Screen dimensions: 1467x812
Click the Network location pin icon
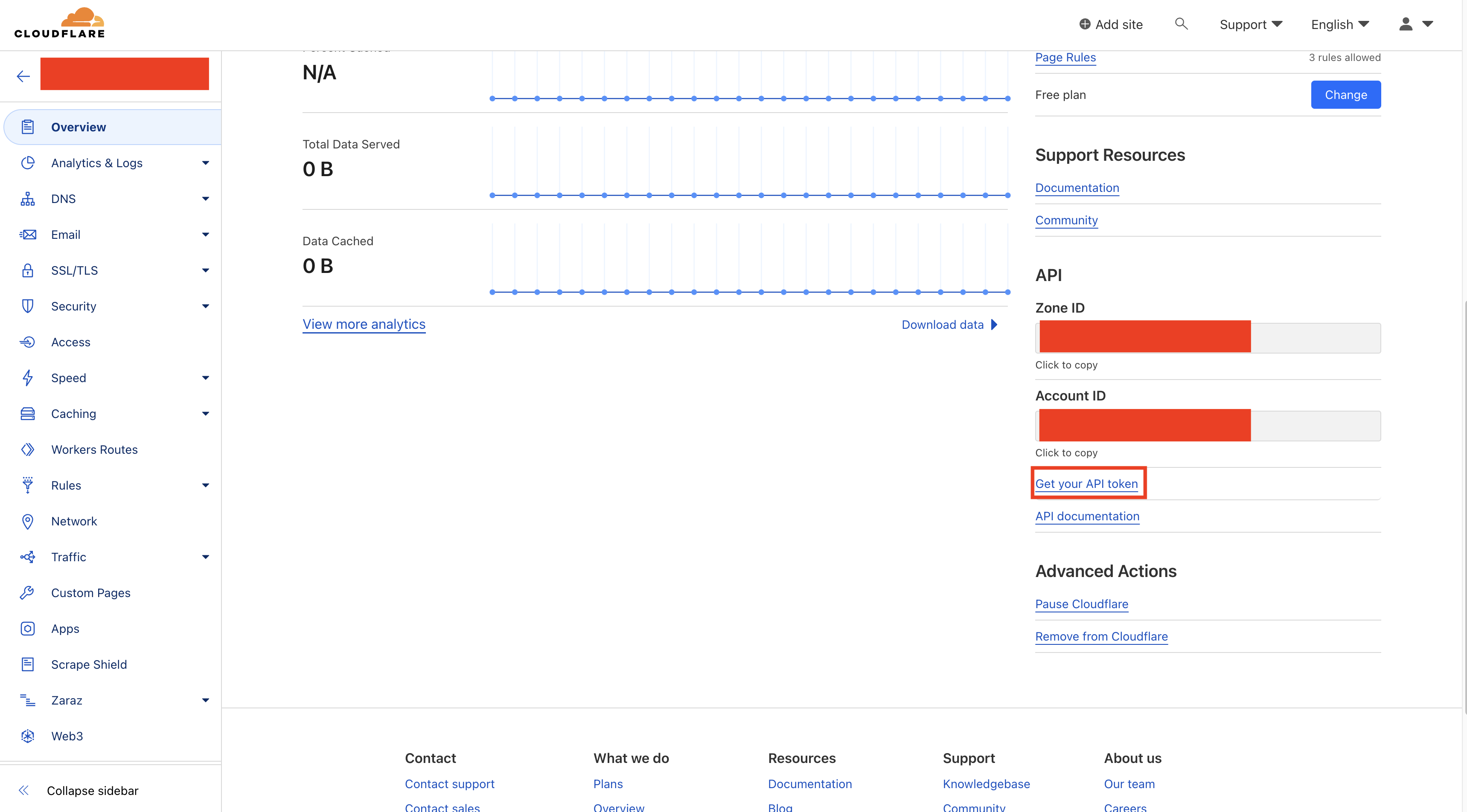point(28,521)
